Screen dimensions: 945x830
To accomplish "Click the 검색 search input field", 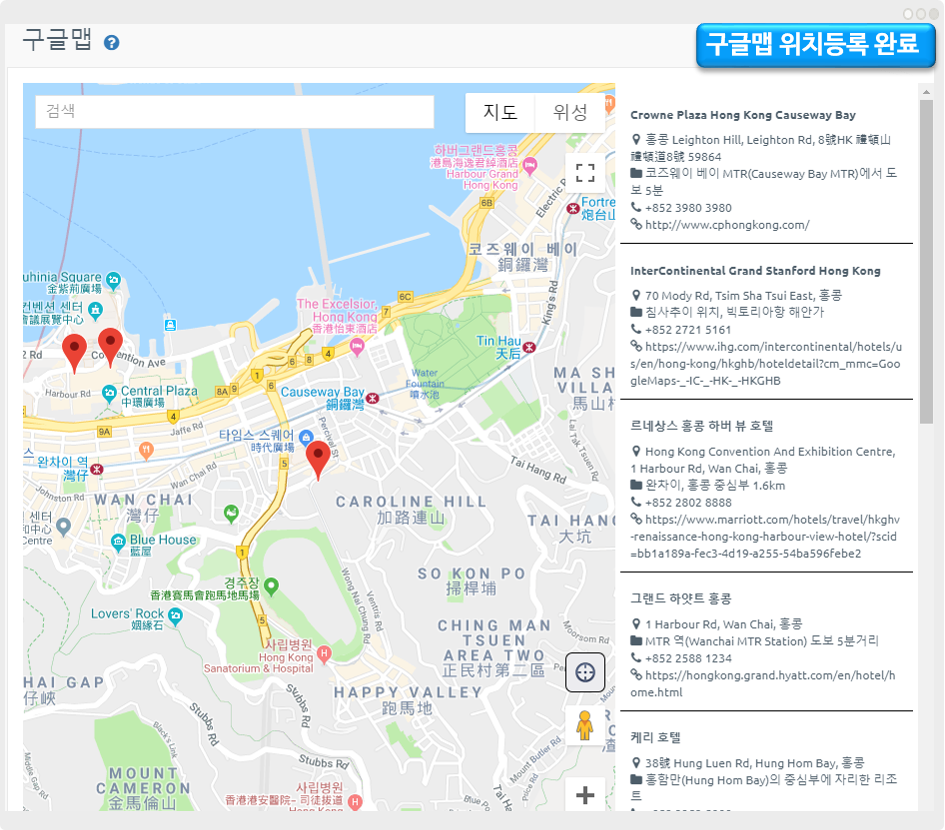I will (x=234, y=112).
